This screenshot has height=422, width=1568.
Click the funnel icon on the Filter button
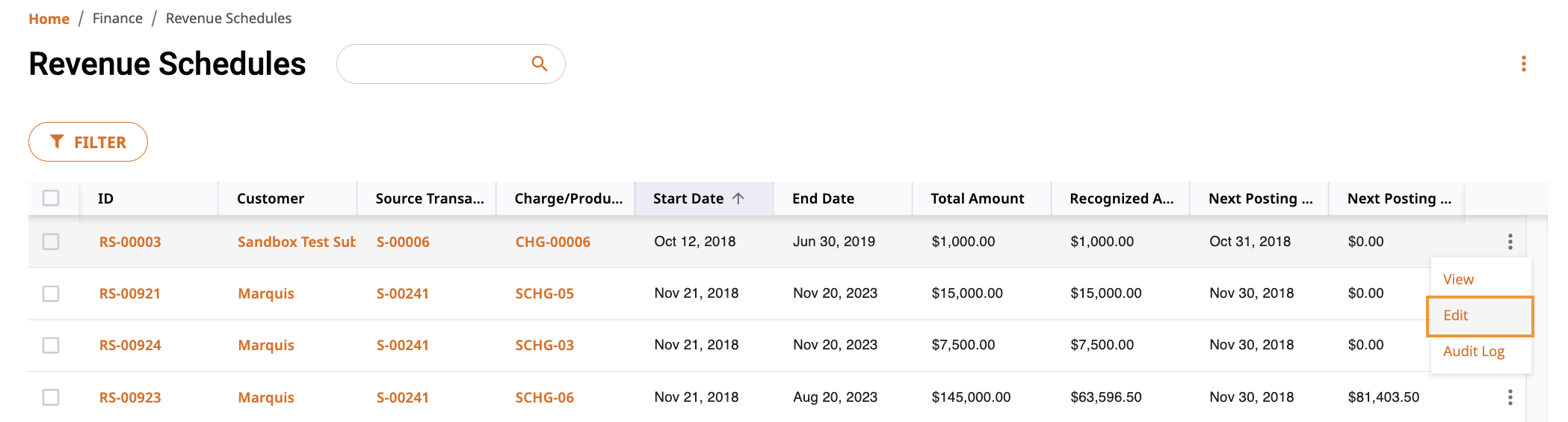[57, 141]
